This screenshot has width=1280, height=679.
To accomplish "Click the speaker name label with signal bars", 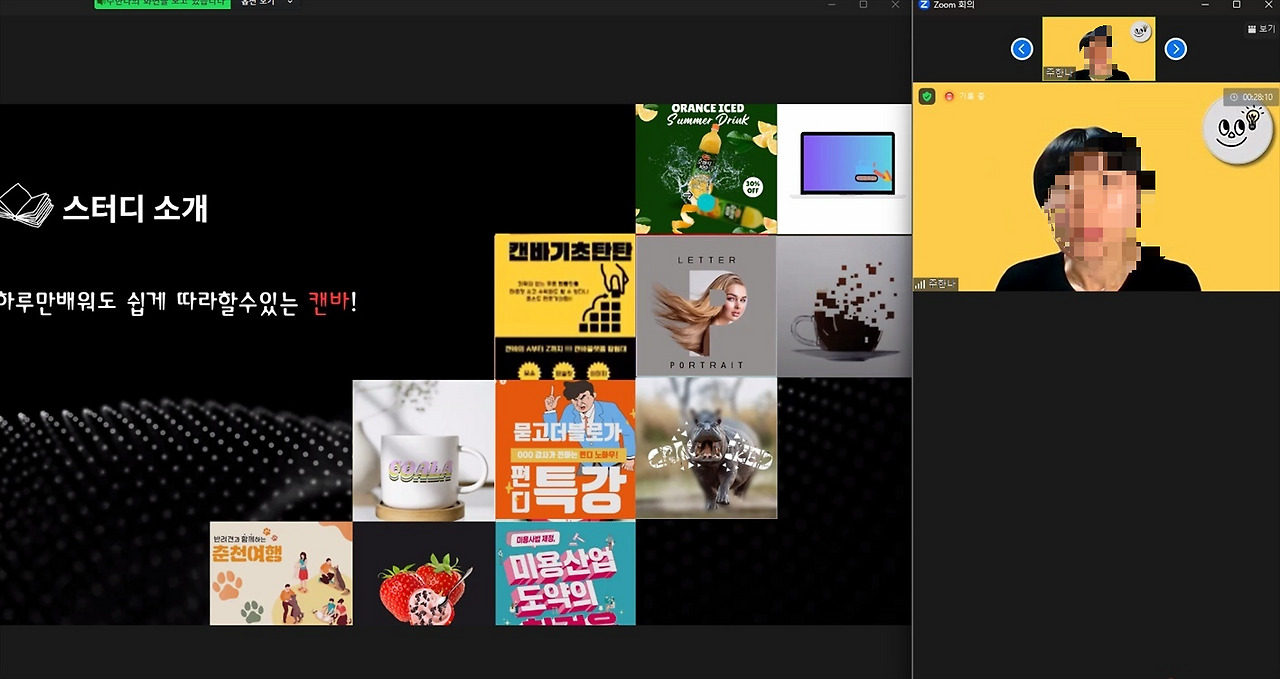I will (x=936, y=284).
